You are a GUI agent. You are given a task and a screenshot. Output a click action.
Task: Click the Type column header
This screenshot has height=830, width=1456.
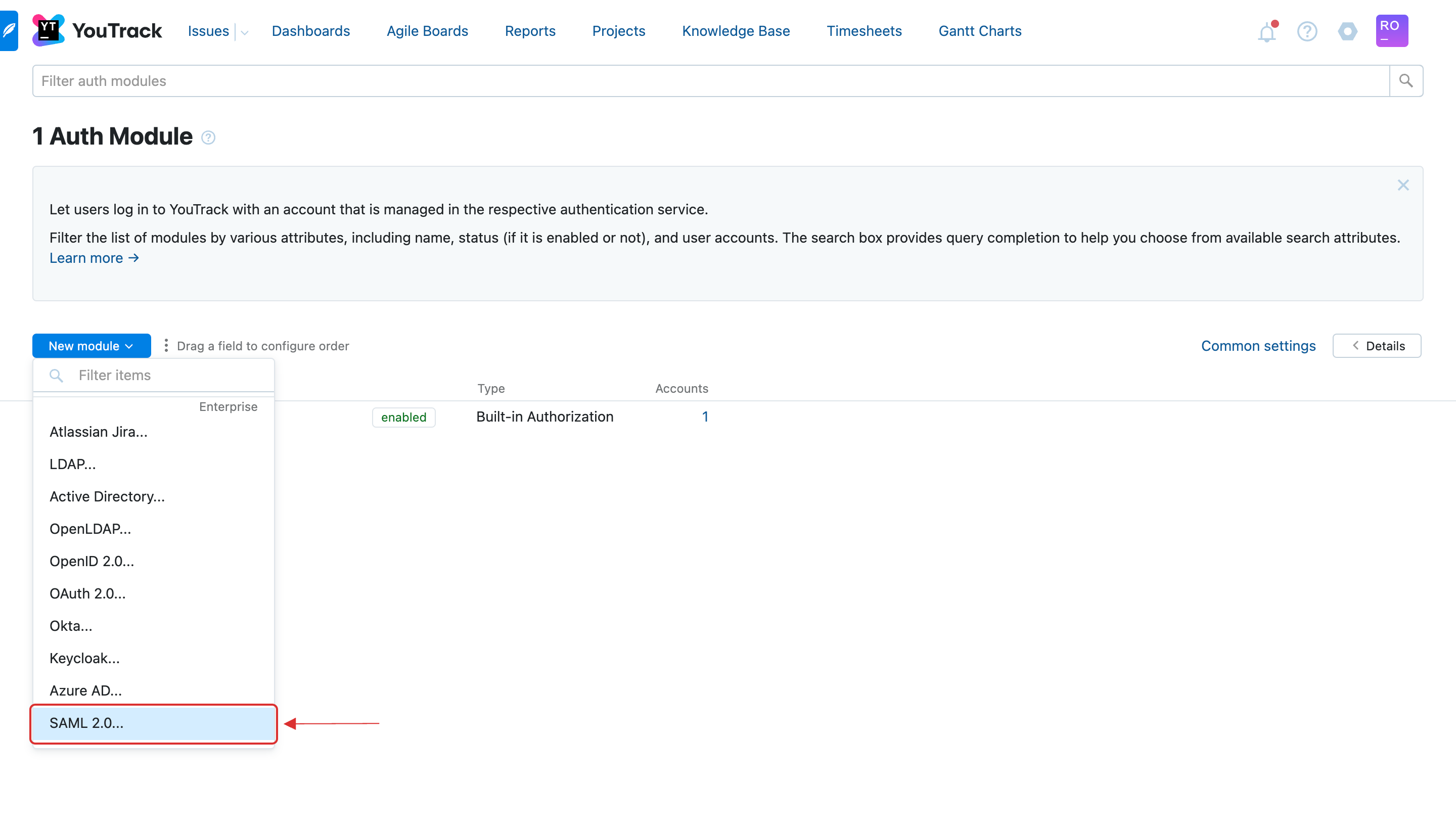(491, 388)
